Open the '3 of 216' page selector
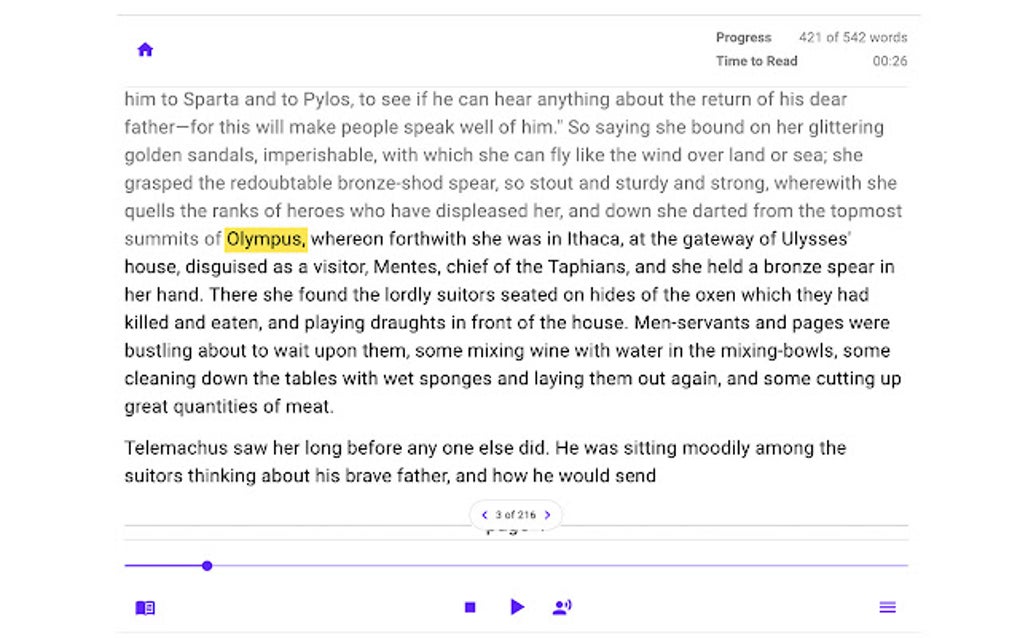Viewport: 1020px width, 638px height. point(516,514)
